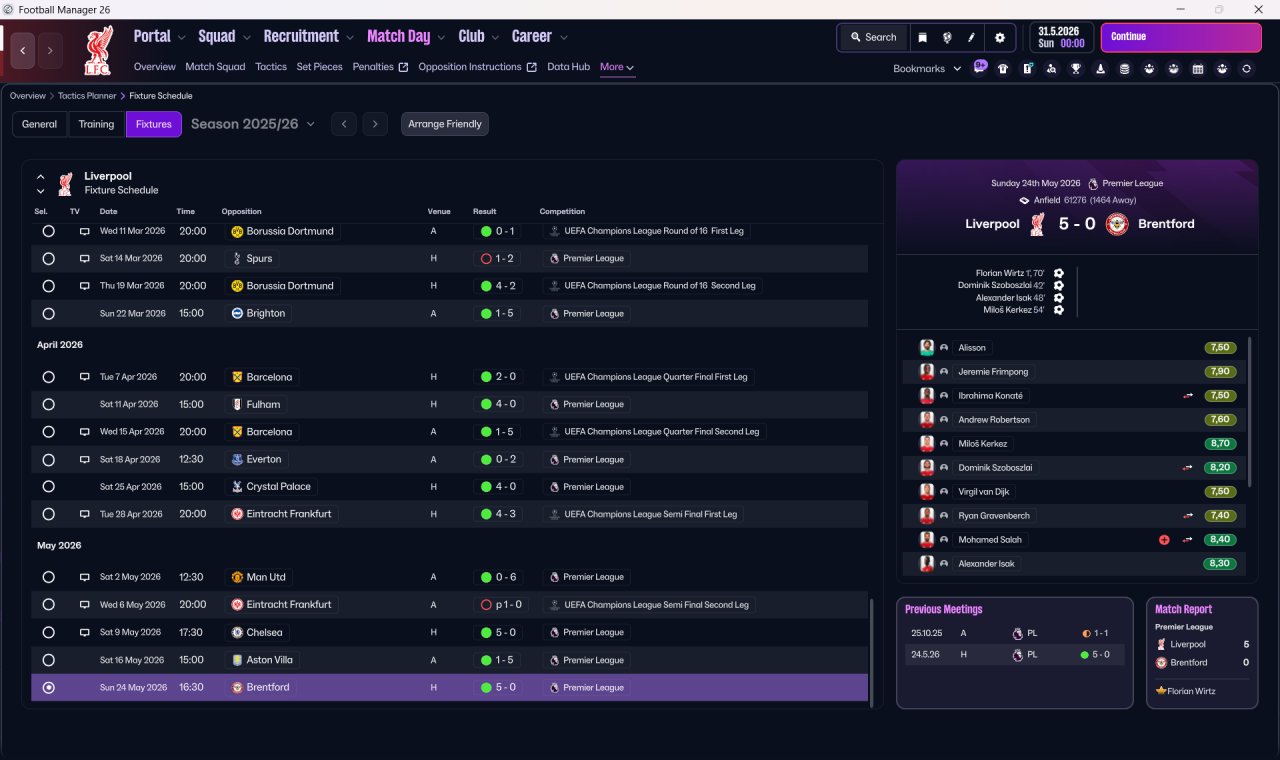
Task: Expand the Recruitment menu chevron
Action: (350, 38)
